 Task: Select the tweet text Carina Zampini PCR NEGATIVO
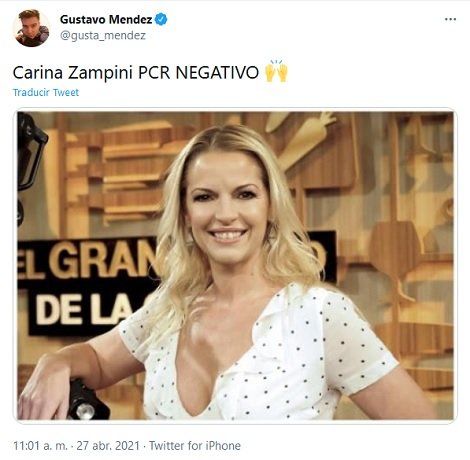pos(136,72)
